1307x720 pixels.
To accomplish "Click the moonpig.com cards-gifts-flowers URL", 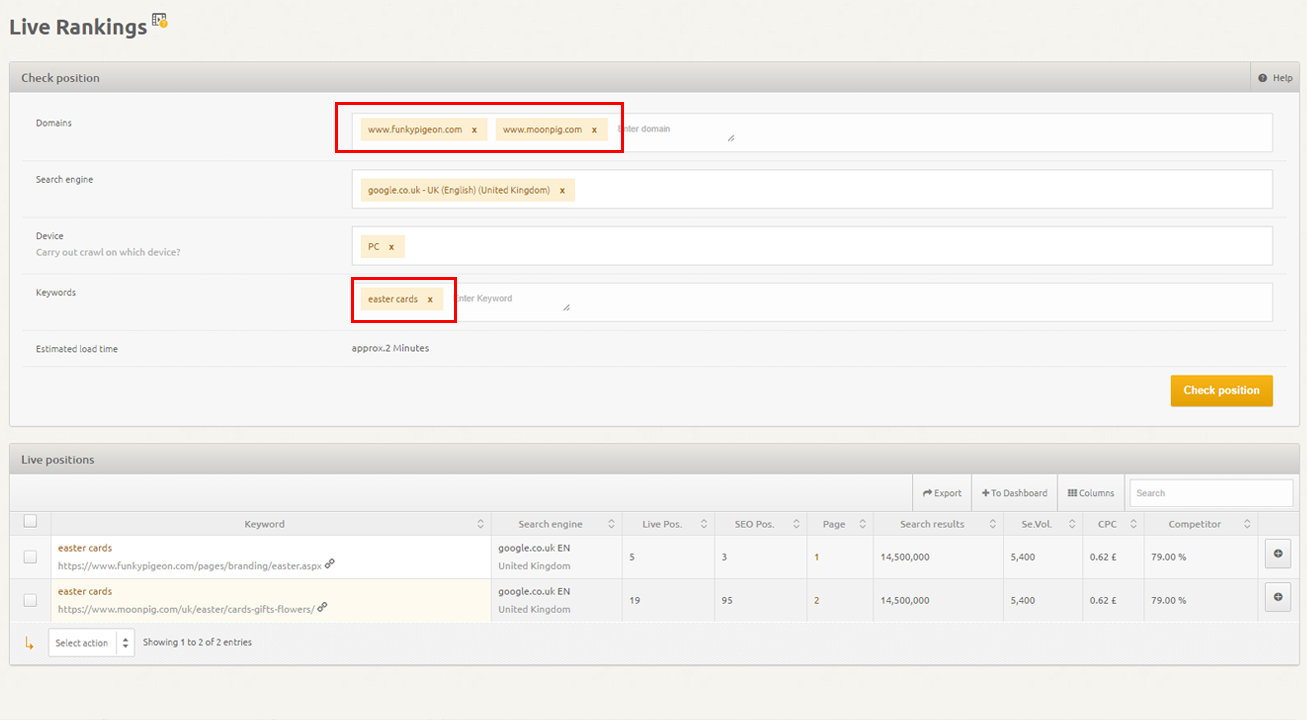I will tap(186, 609).
